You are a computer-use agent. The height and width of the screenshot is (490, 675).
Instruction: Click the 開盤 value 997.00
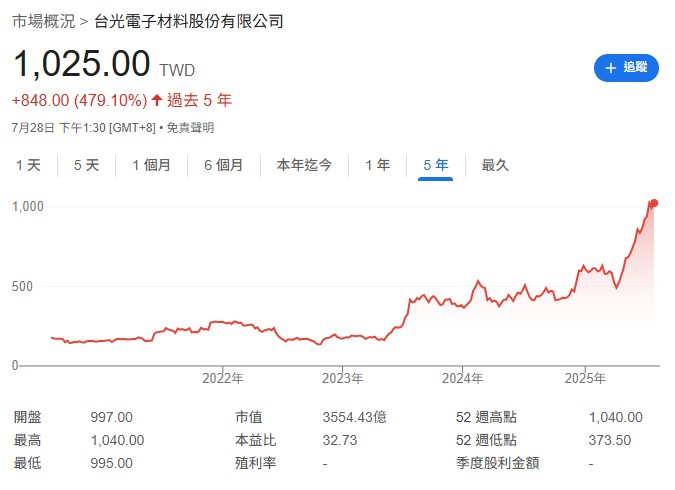click(x=111, y=417)
